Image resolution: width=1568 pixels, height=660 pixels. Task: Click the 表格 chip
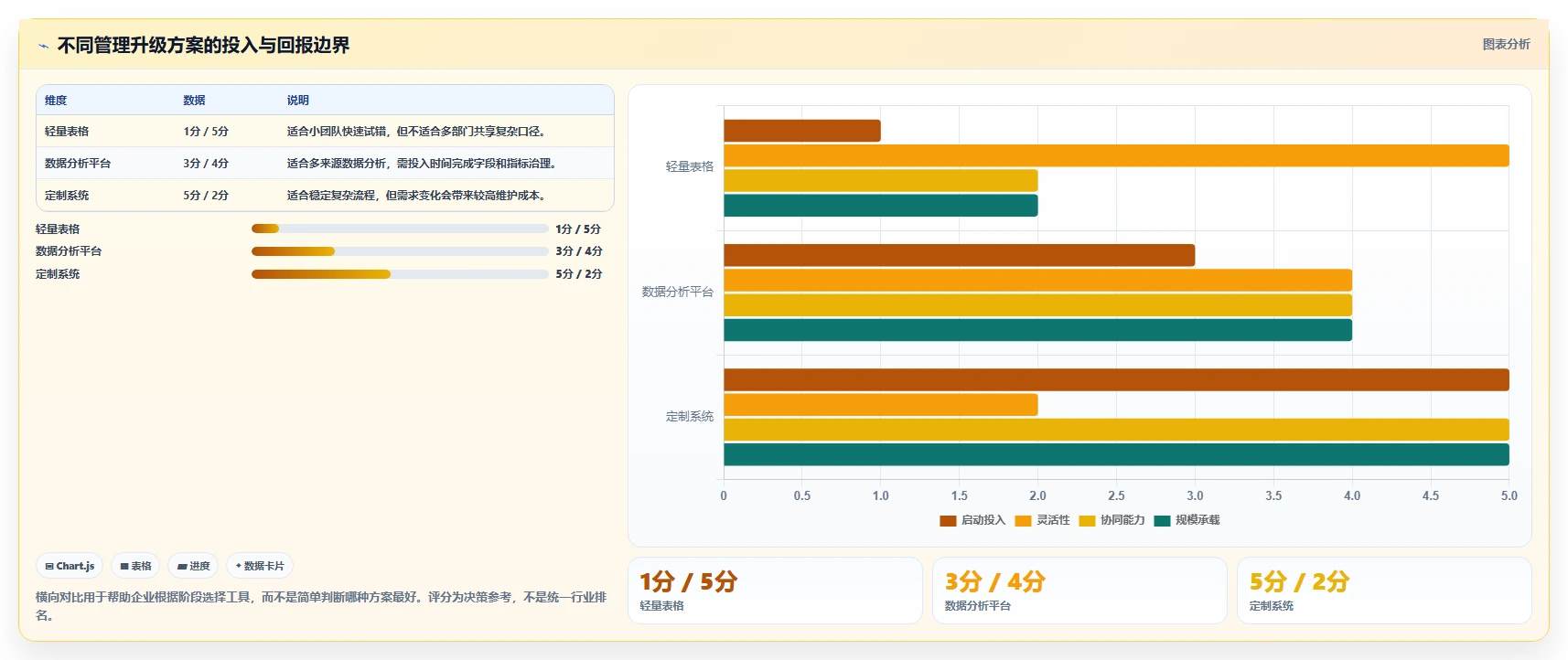click(135, 566)
